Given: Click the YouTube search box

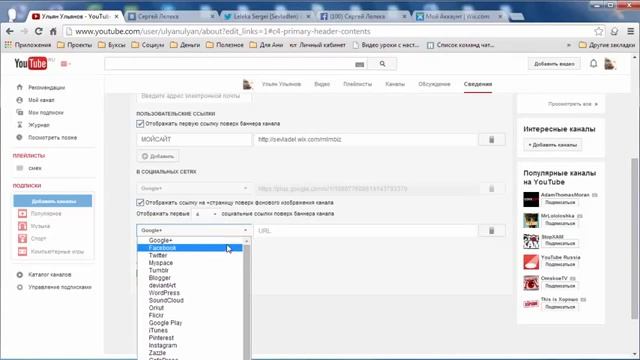Looking at the screenshot, I should (236, 64).
